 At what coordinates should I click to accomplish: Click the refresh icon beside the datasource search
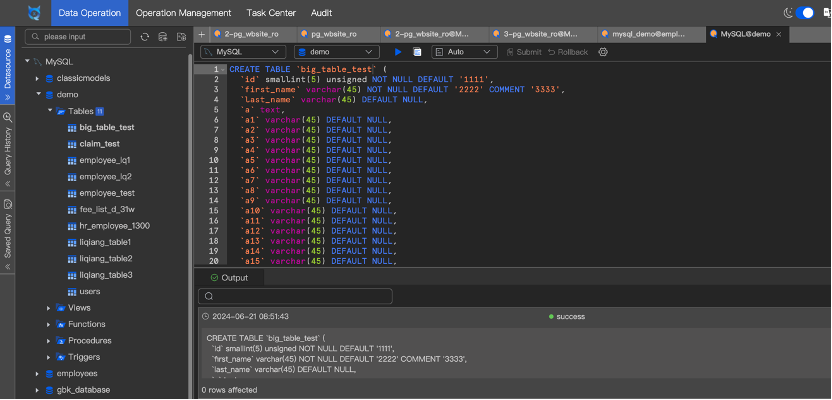(146, 37)
